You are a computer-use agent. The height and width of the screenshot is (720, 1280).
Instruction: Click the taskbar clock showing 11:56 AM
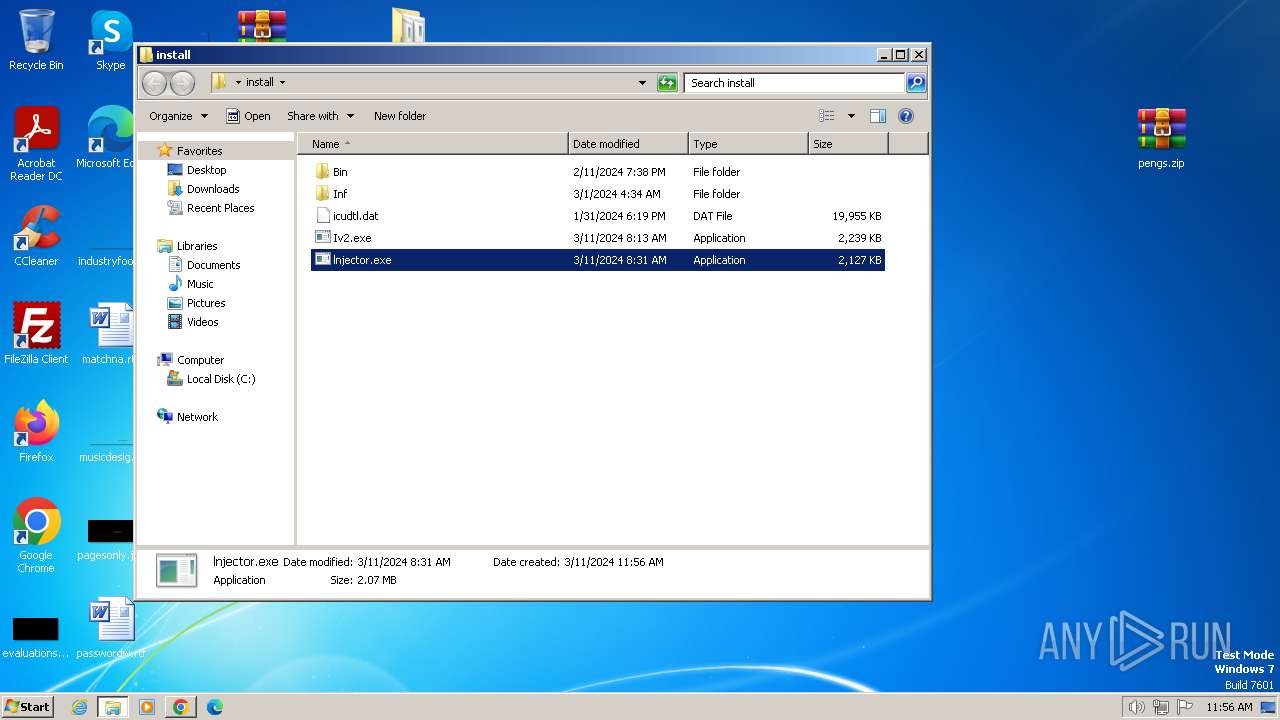tap(1229, 707)
